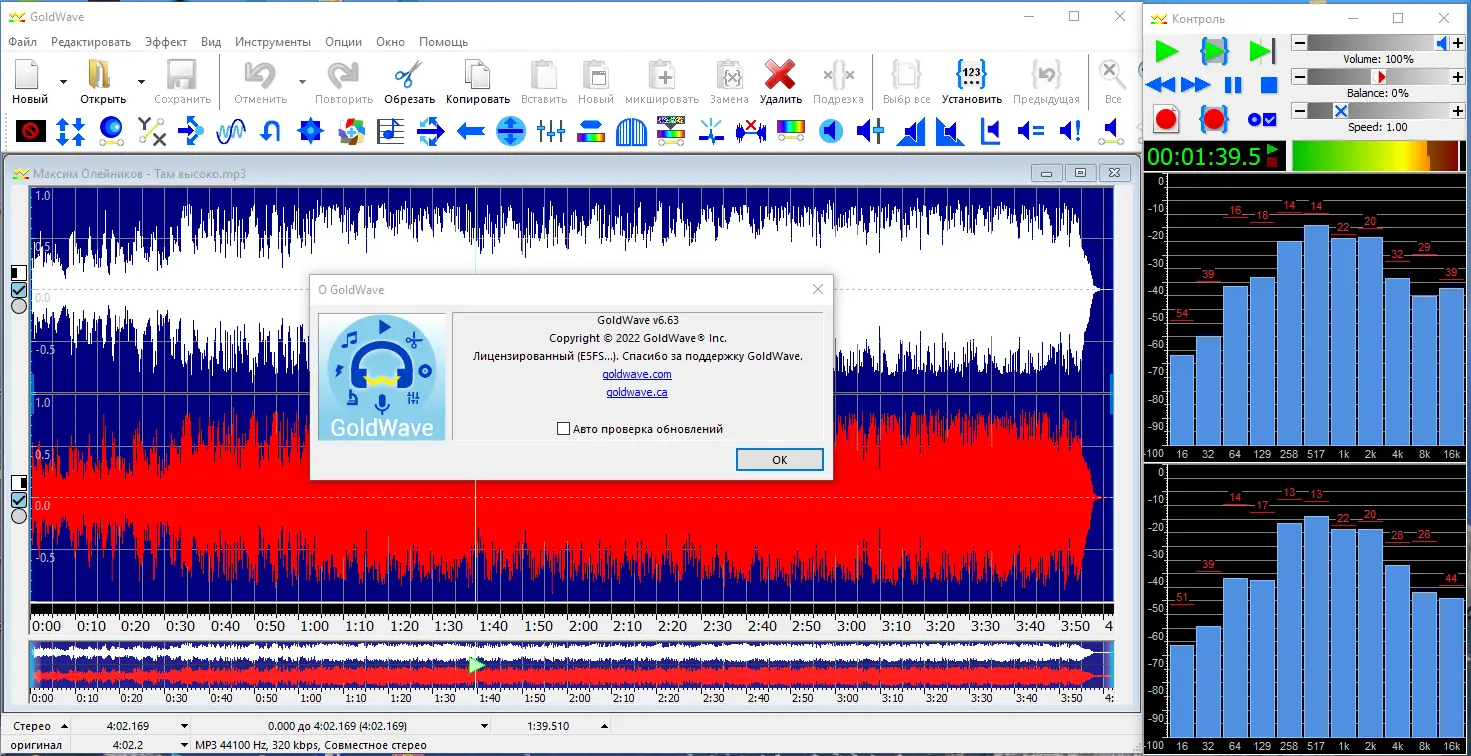Open the goldwave.com link
Viewport: 1471px width, 756px height.
tap(637, 374)
